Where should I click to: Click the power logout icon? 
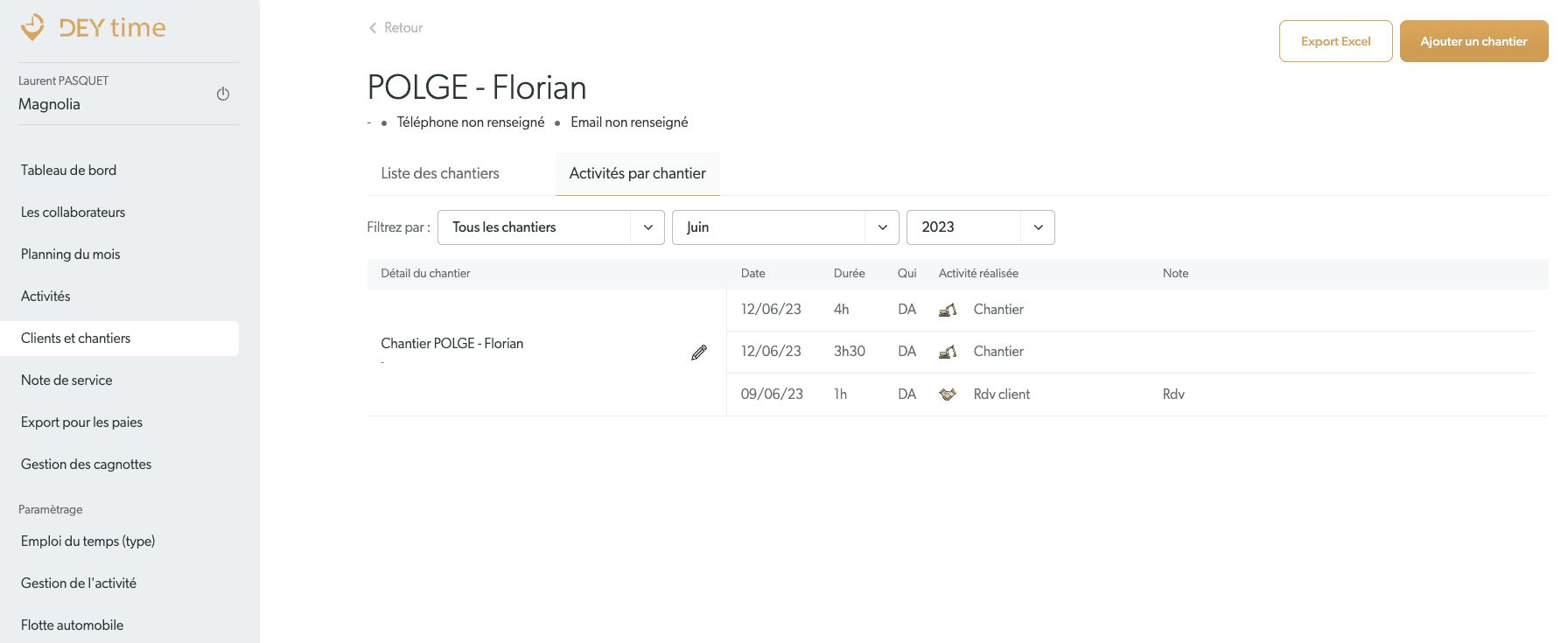[223, 94]
